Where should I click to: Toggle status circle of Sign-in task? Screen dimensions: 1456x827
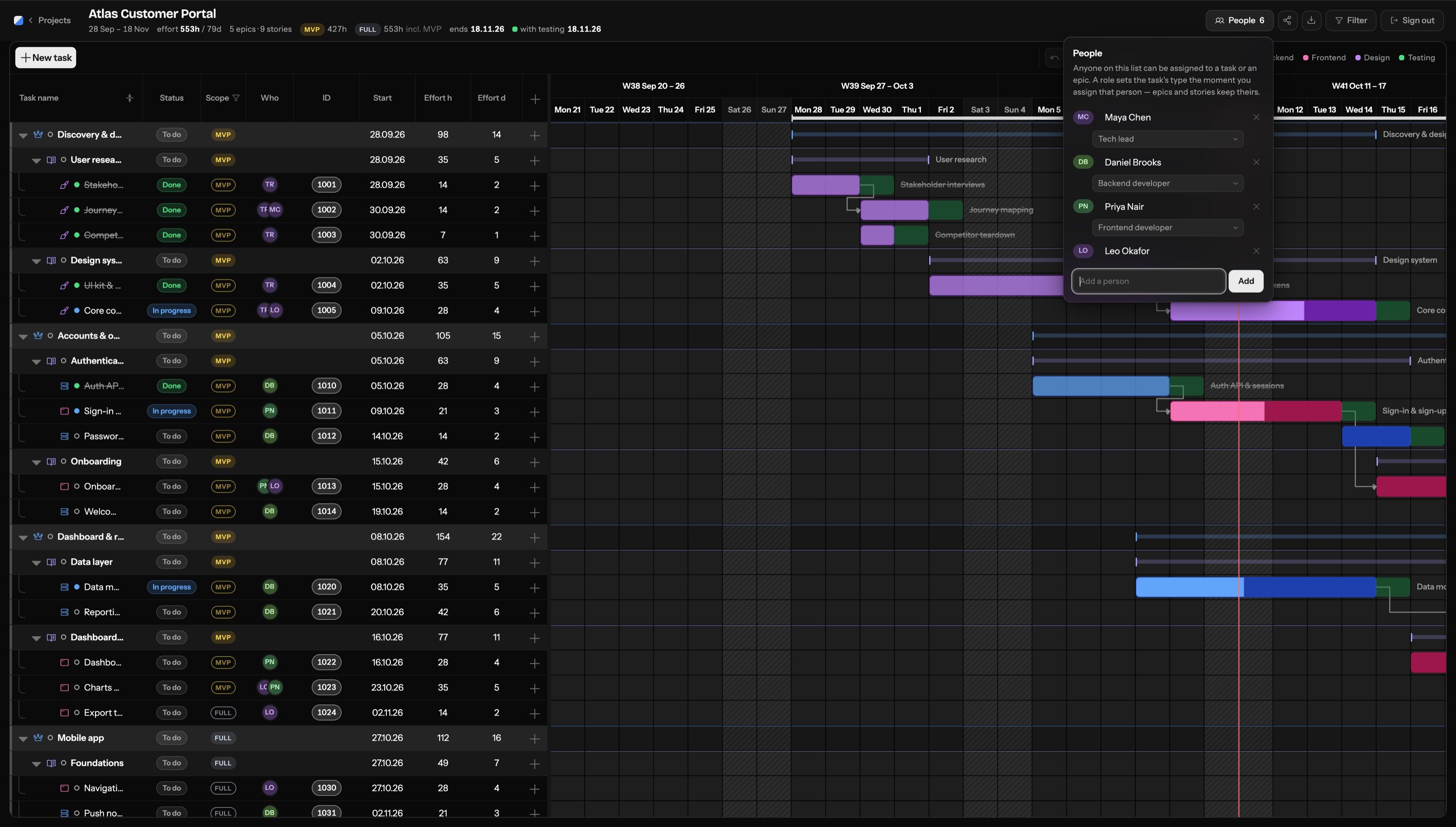pos(77,411)
